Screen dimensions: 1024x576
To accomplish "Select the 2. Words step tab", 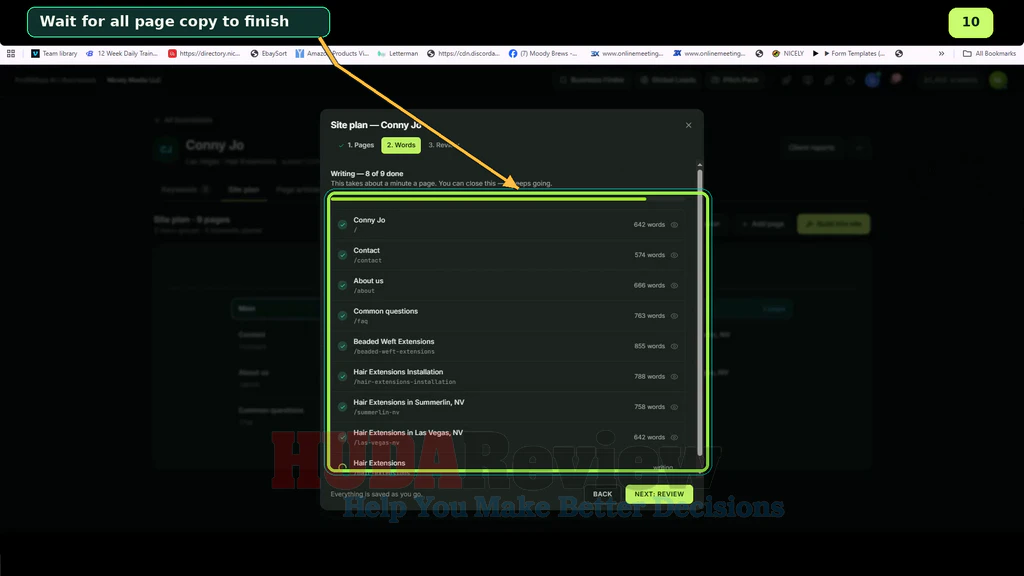I will click(401, 145).
